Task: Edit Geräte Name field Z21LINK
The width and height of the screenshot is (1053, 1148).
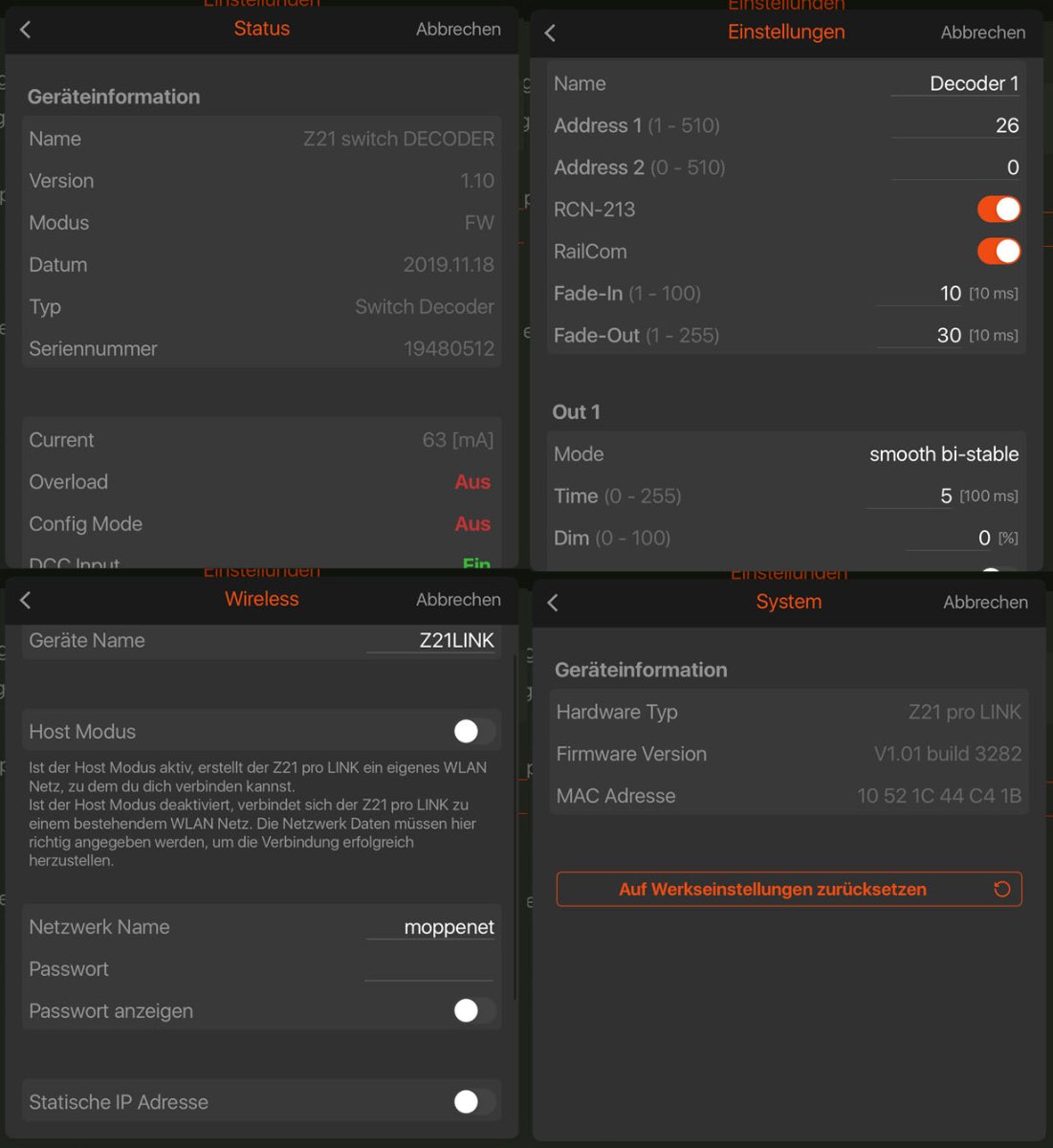Action: [430, 641]
